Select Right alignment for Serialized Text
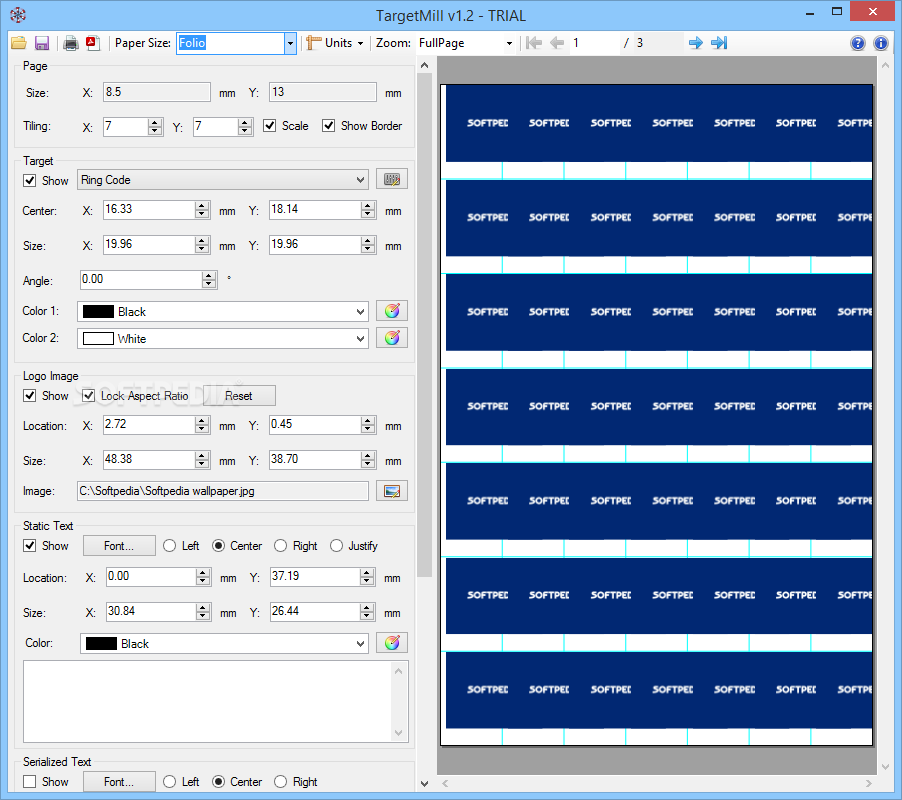902x800 pixels. click(x=280, y=782)
